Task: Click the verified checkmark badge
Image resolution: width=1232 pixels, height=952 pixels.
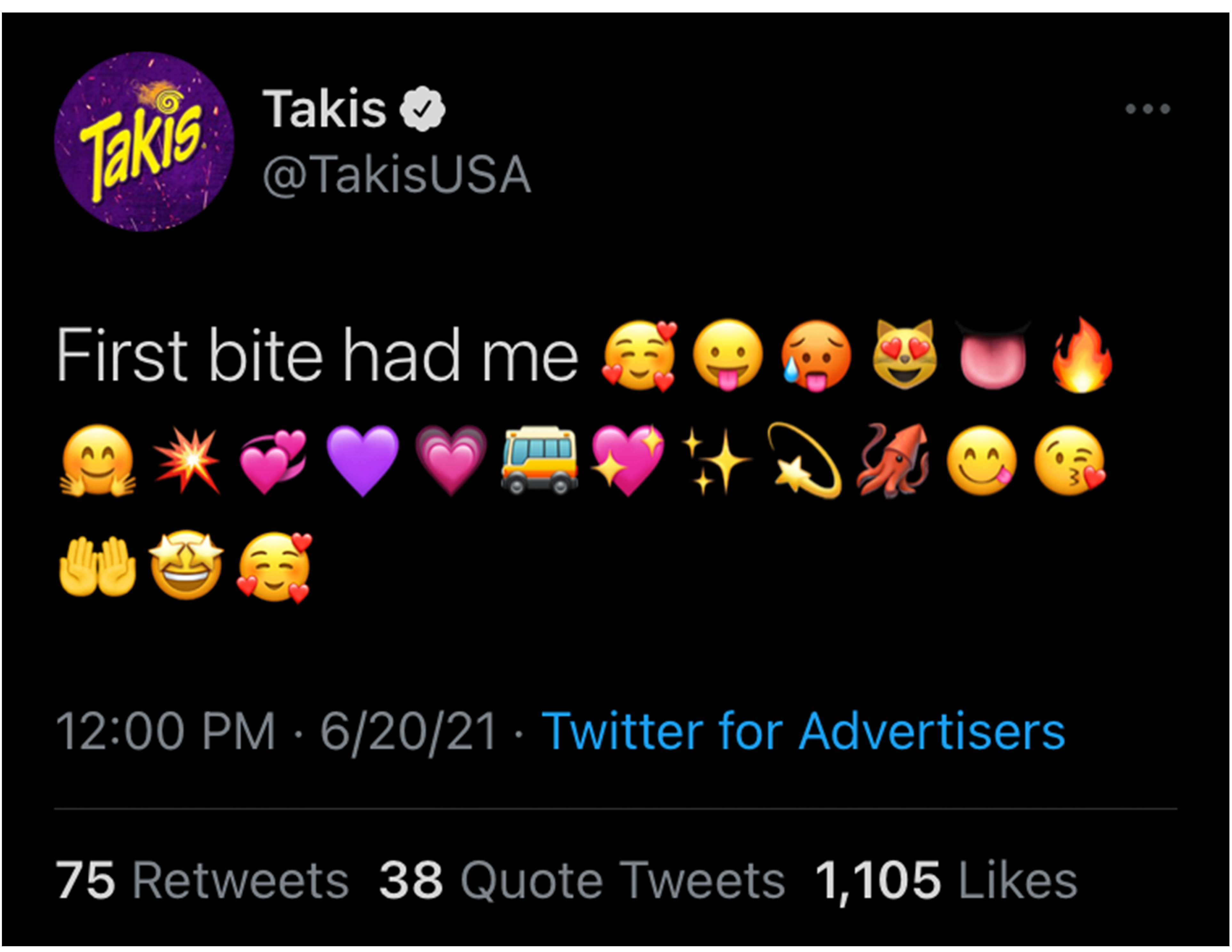Action: click(422, 109)
